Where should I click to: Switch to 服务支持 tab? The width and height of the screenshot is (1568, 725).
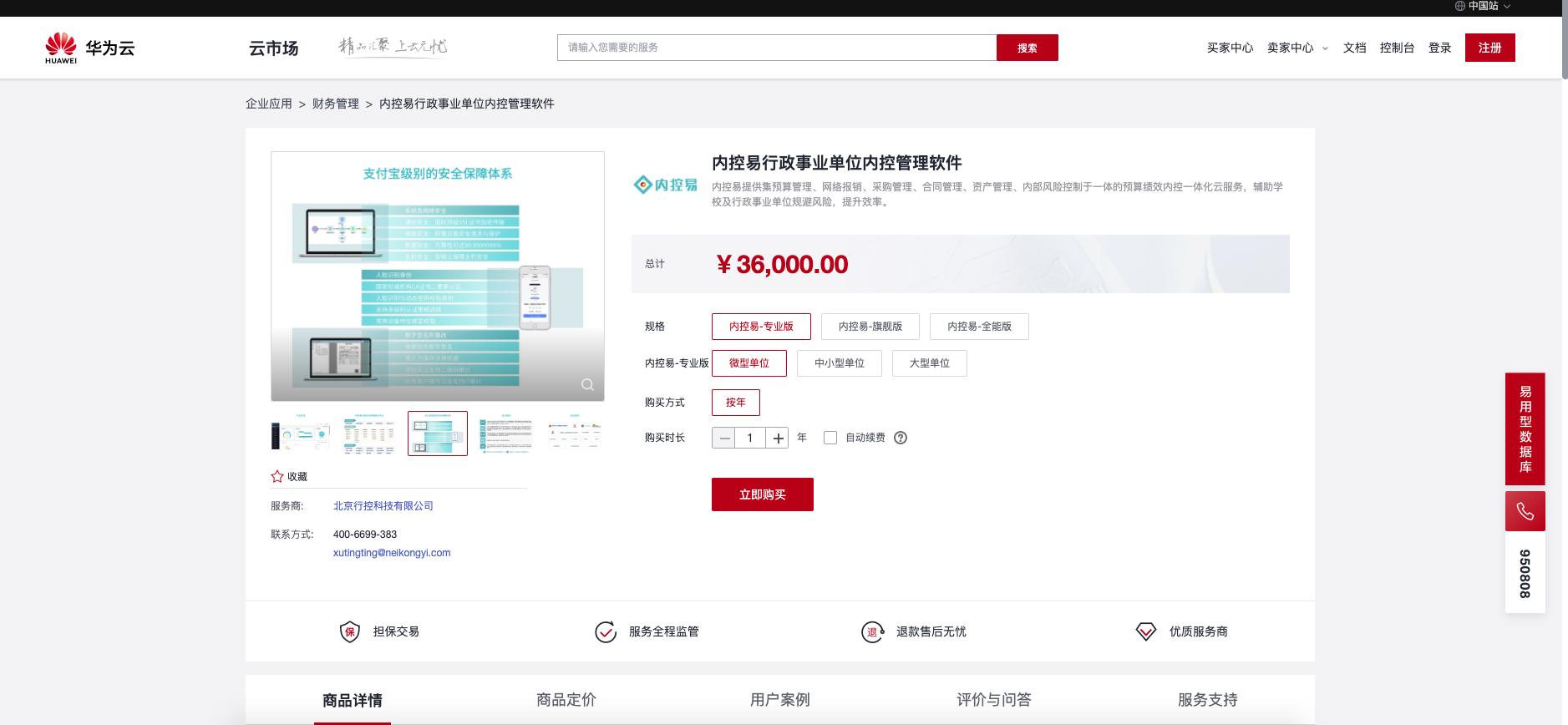pyautogui.click(x=1208, y=700)
